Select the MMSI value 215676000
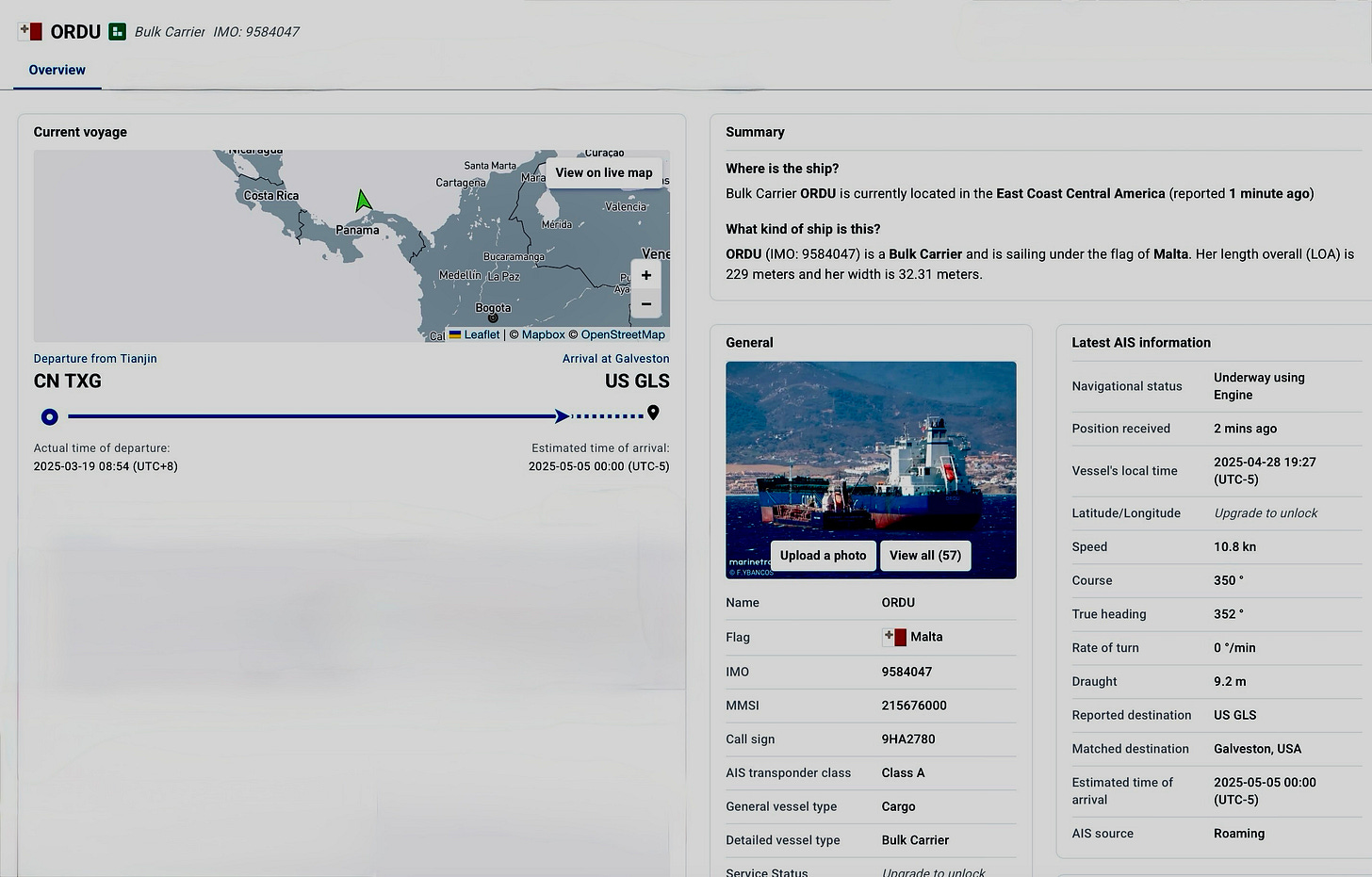Screen dimensions: 1372x877 [x=914, y=706]
